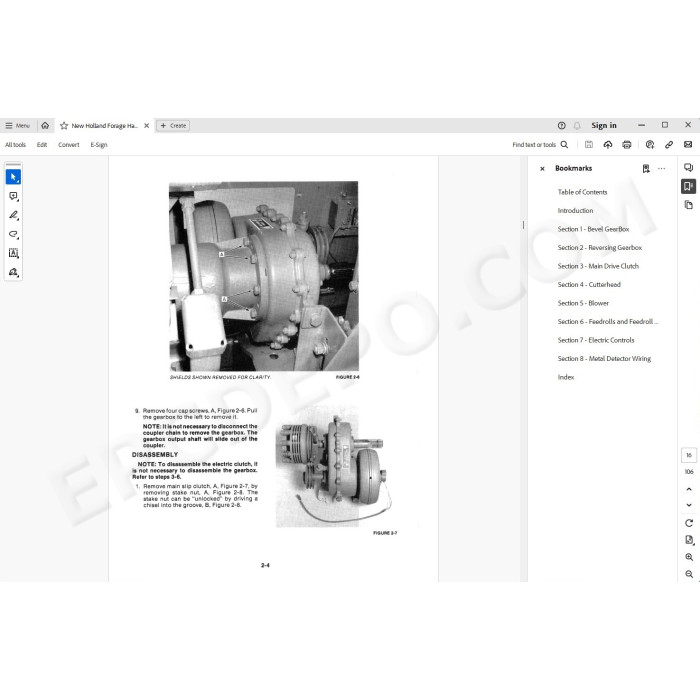Star the New Holland Forage document tab

click(x=64, y=125)
